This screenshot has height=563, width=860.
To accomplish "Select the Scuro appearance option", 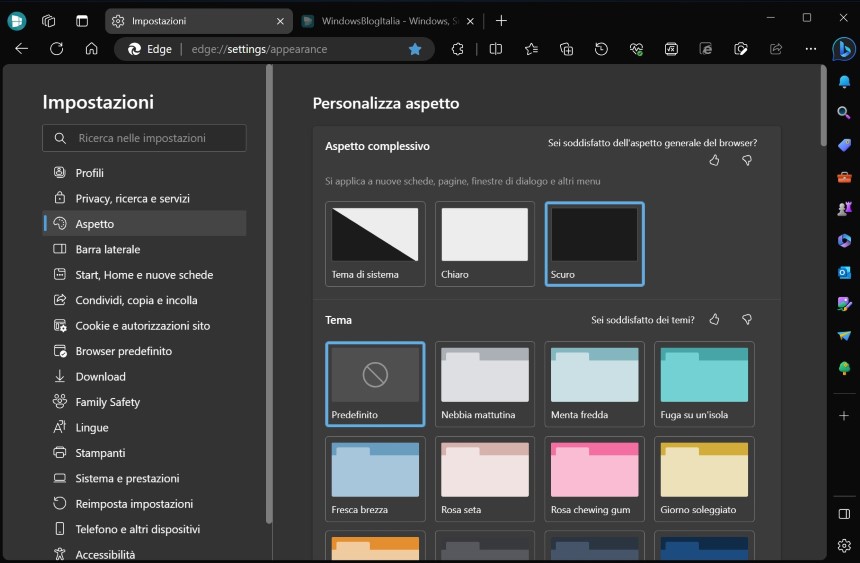I will 595,244.
